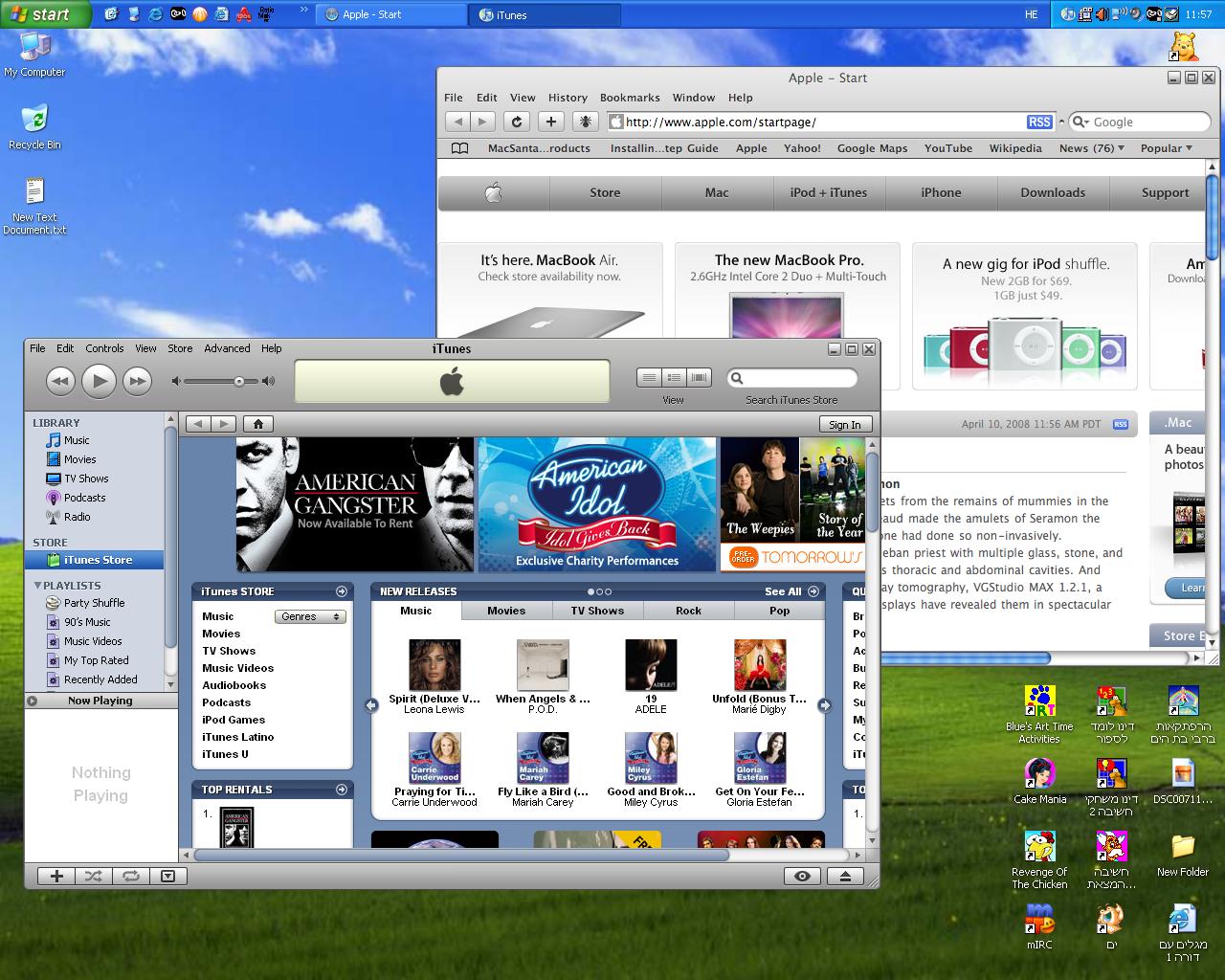Open the iPhone section on Apple site
1225x980 pixels.
point(941,192)
